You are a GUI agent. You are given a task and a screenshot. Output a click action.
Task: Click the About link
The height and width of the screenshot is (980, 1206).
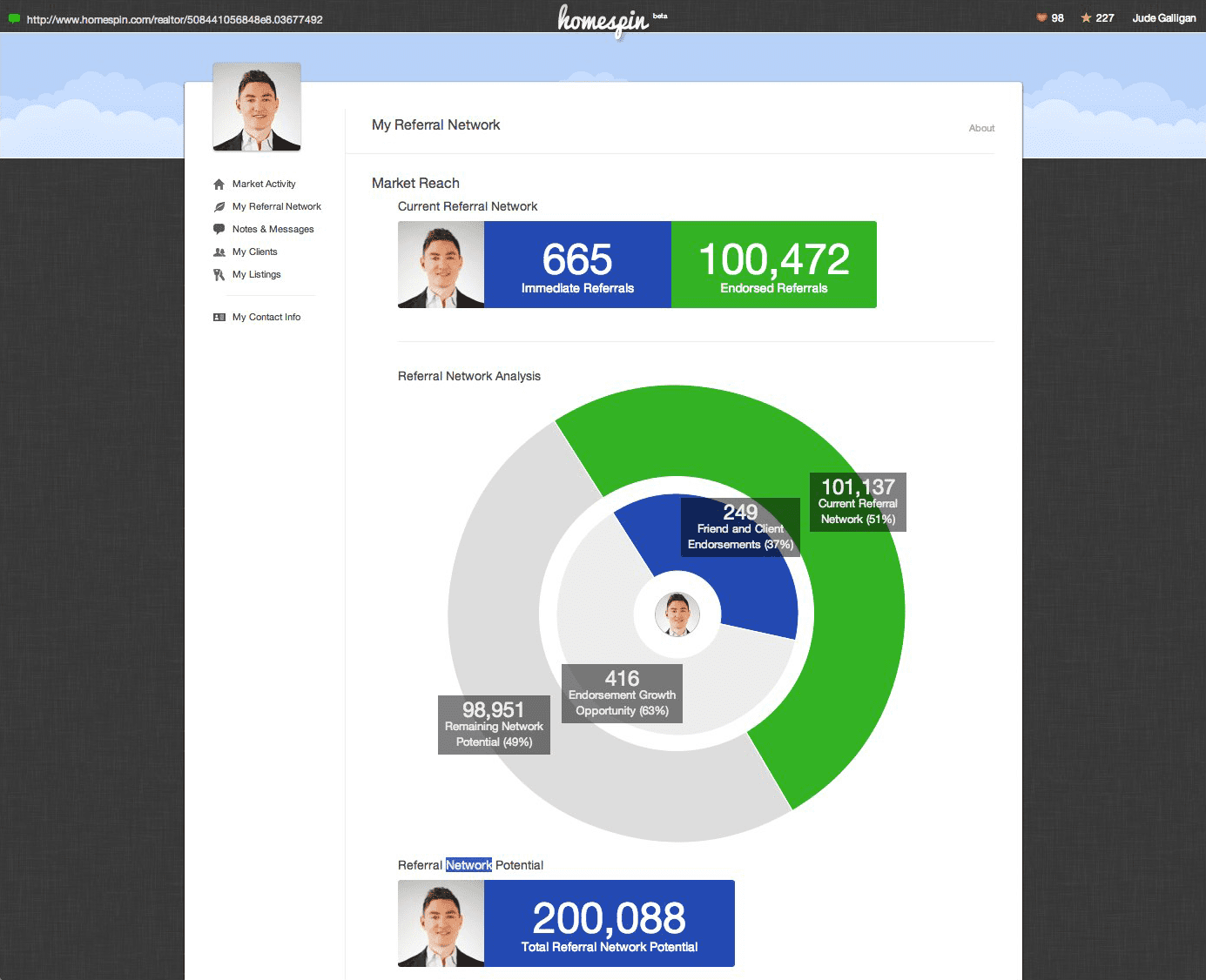[981, 128]
